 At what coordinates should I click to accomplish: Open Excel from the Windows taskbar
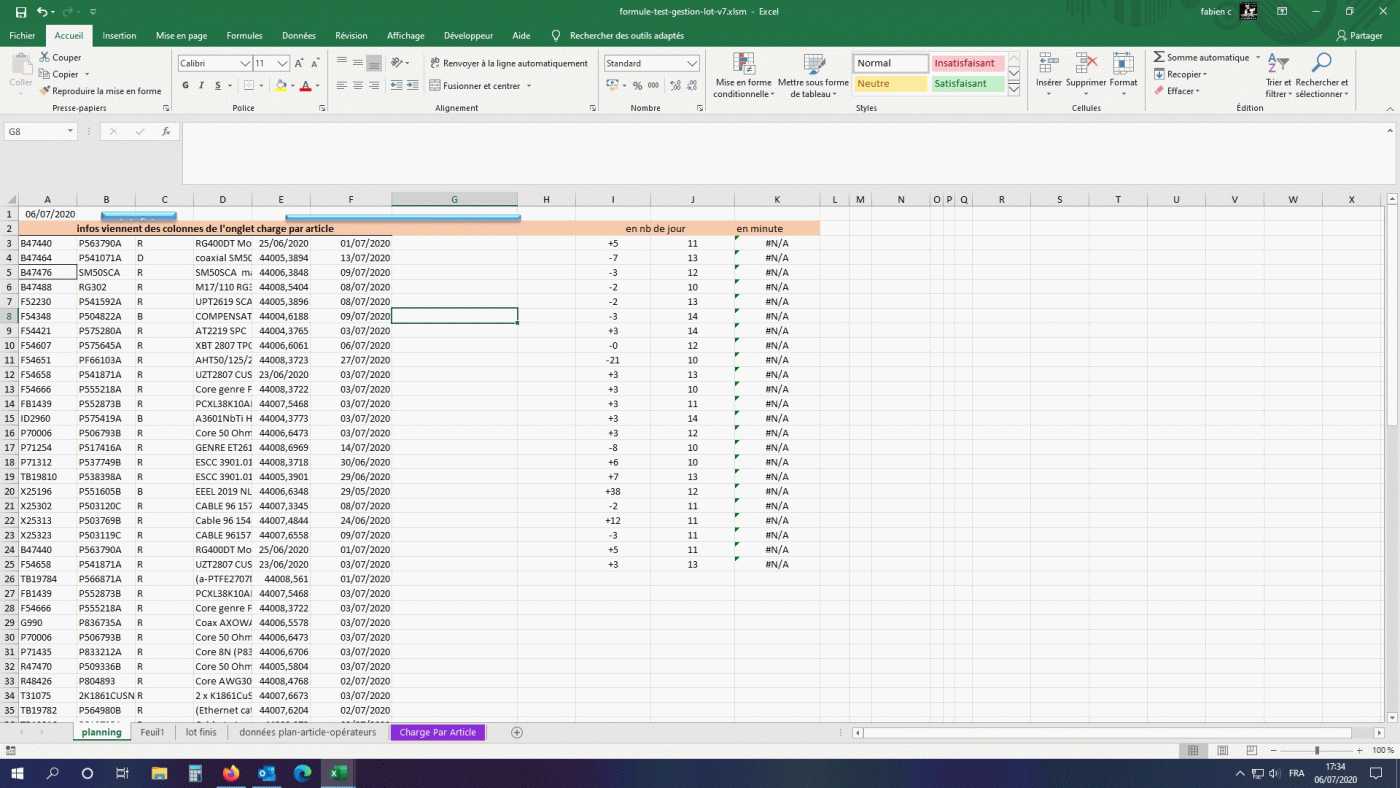point(338,773)
